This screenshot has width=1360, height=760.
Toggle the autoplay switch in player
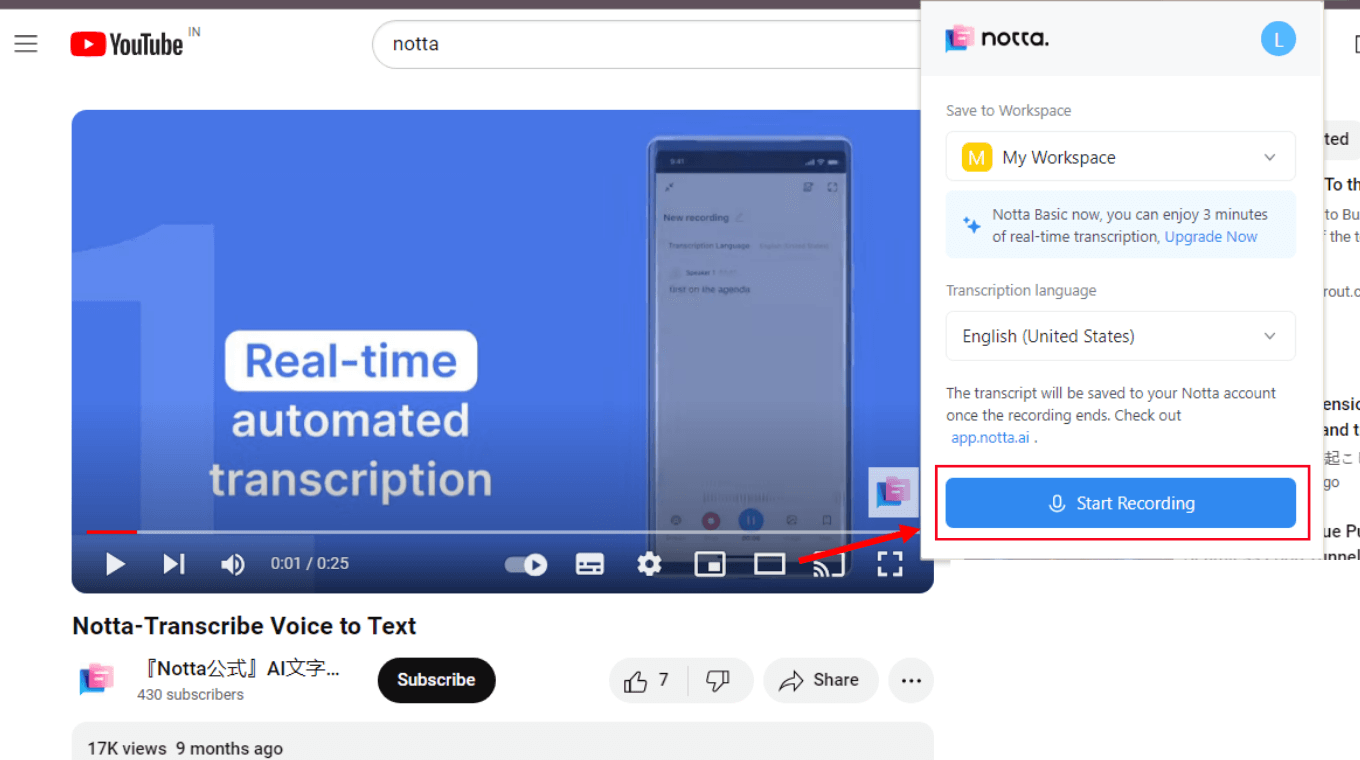coord(525,565)
